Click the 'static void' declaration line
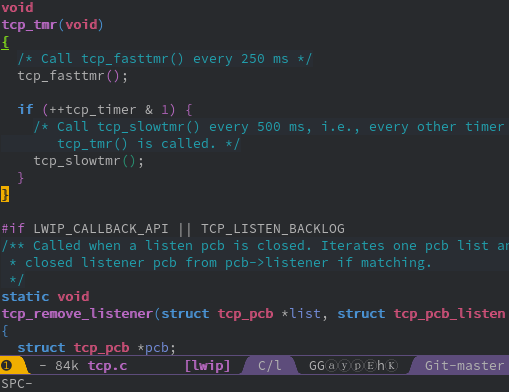This screenshot has height=392, width=509. [45, 297]
